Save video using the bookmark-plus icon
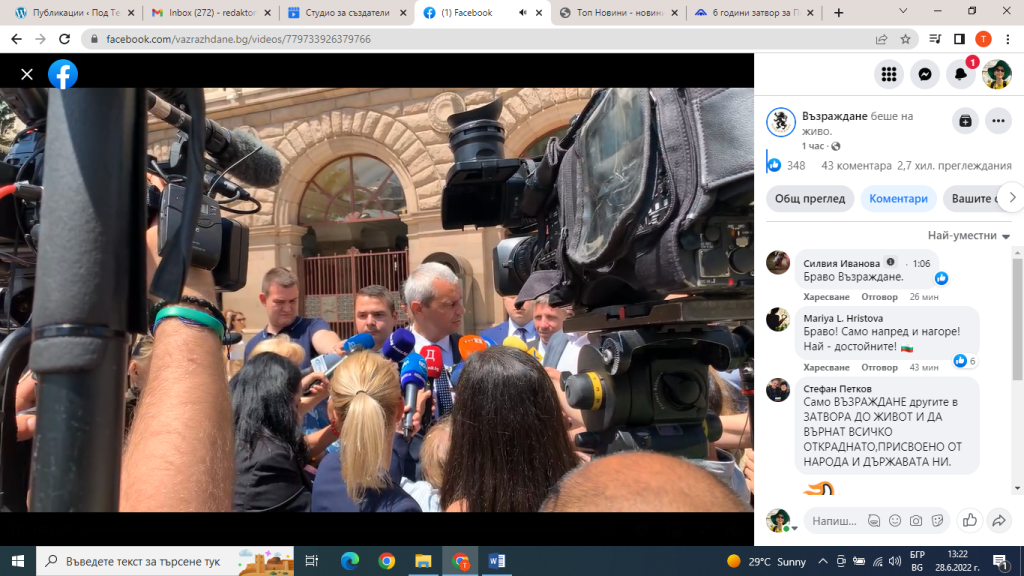 [x=964, y=121]
